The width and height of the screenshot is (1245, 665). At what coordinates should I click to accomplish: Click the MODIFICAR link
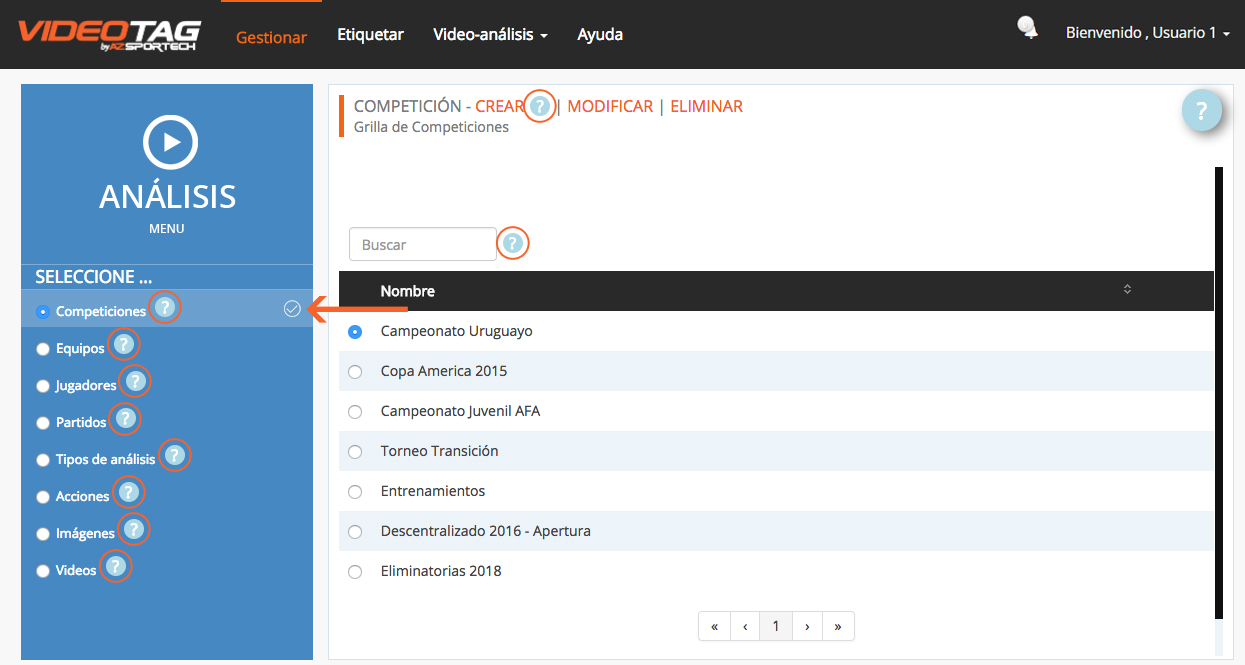coord(610,107)
